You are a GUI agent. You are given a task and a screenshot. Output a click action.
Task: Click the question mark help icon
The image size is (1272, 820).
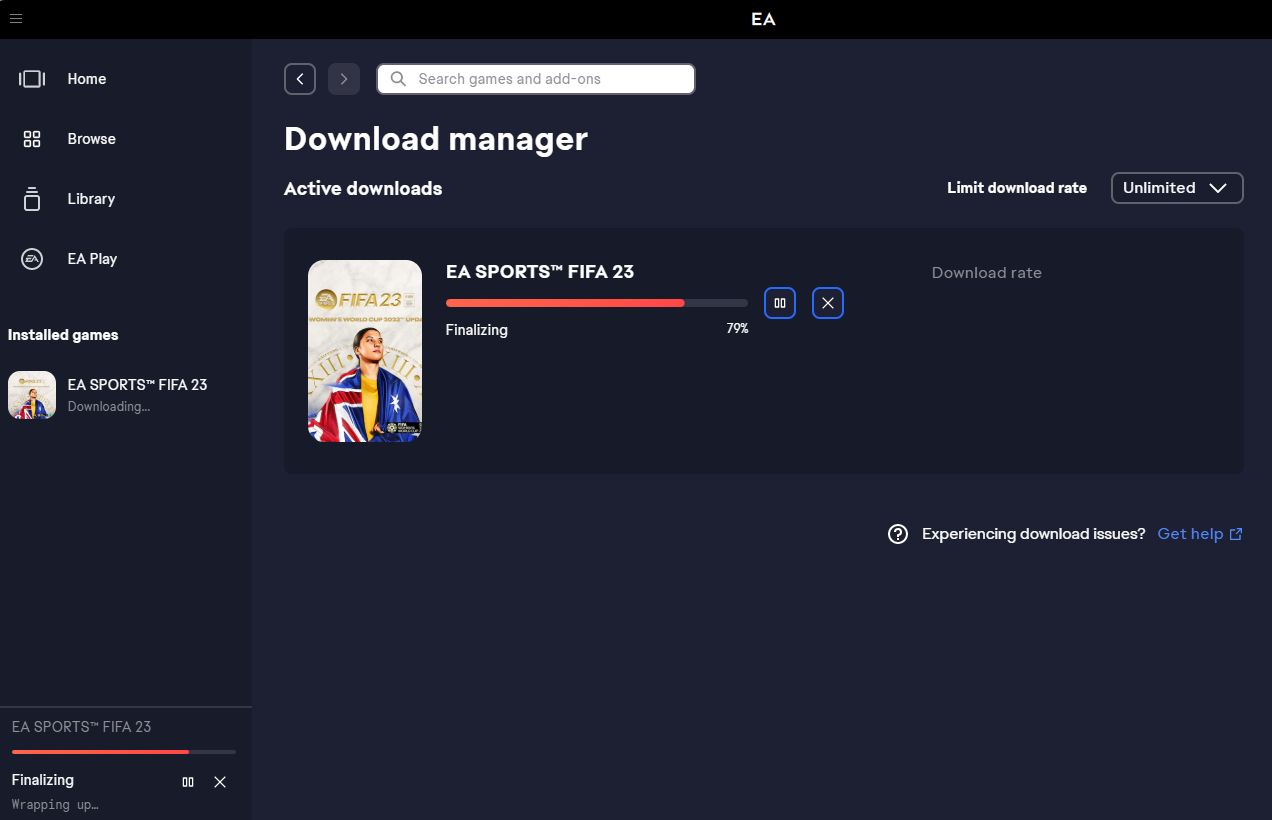point(898,534)
